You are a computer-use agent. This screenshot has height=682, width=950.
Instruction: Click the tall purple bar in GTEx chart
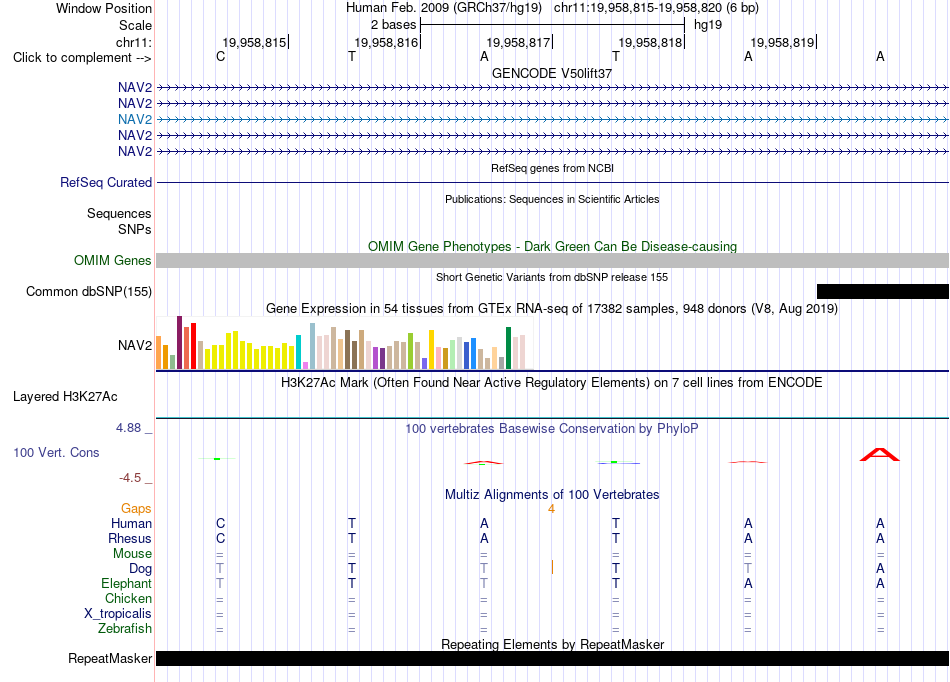(x=179, y=342)
